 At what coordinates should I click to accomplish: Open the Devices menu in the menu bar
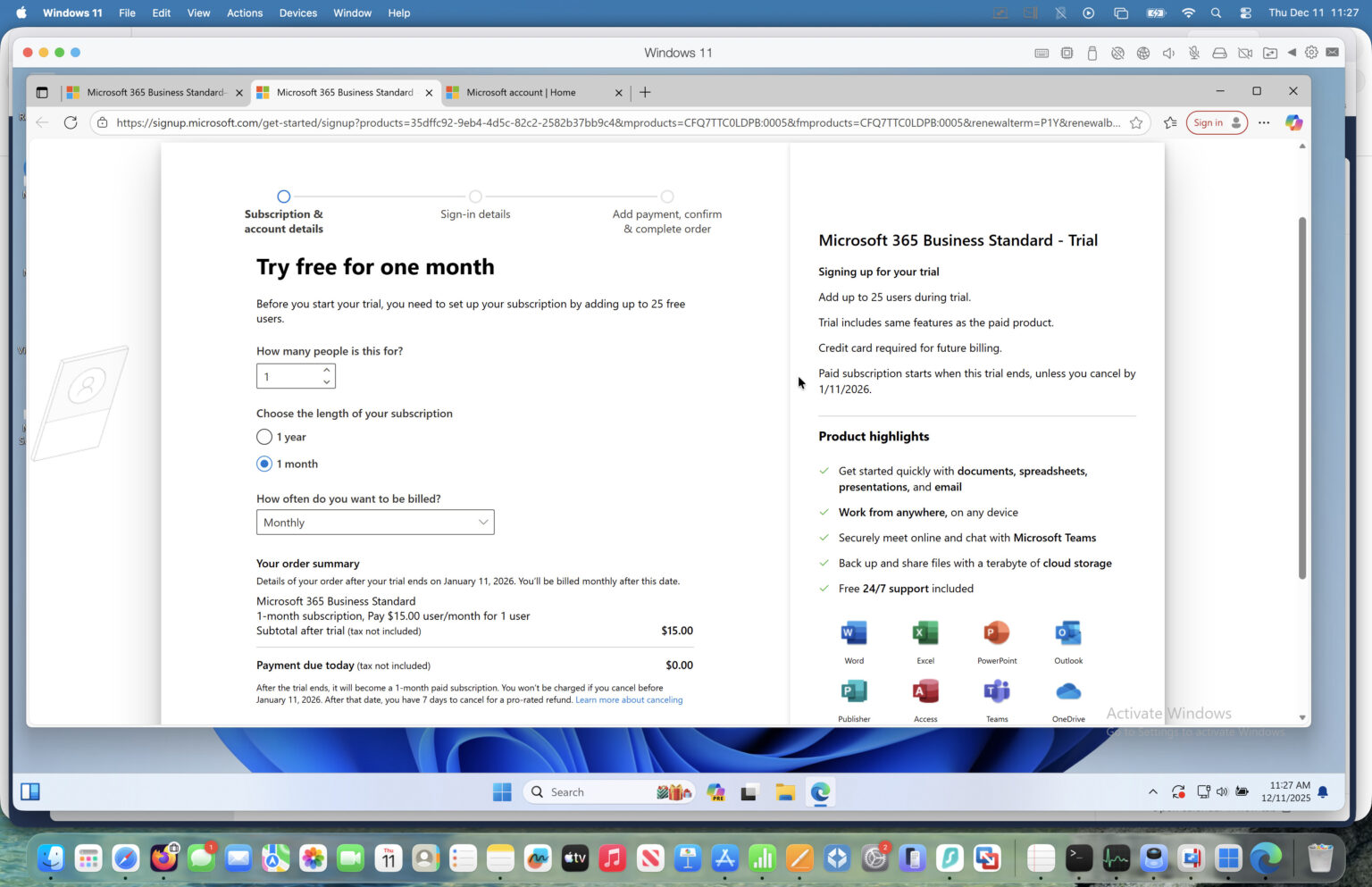tap(297, 13)
